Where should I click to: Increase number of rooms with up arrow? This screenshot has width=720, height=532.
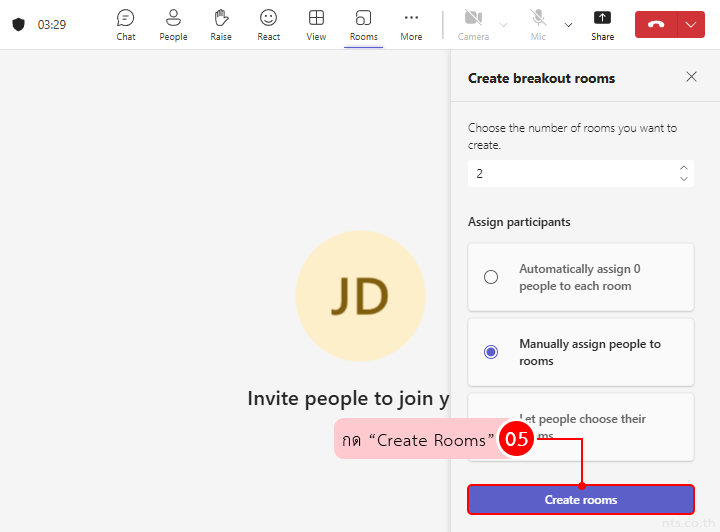coord(684,168)
